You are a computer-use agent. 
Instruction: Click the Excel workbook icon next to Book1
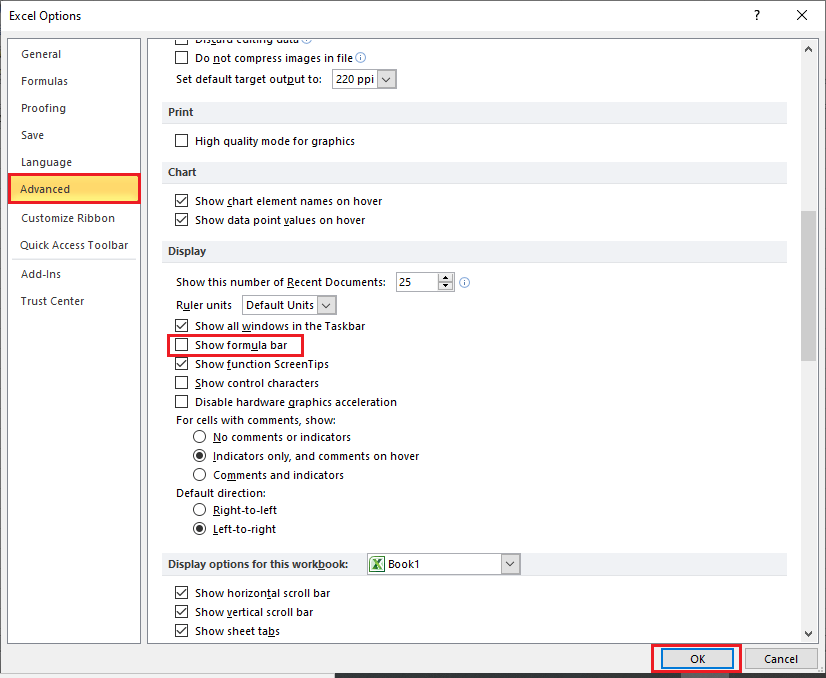pyautogui.click(x=377, y=563)
